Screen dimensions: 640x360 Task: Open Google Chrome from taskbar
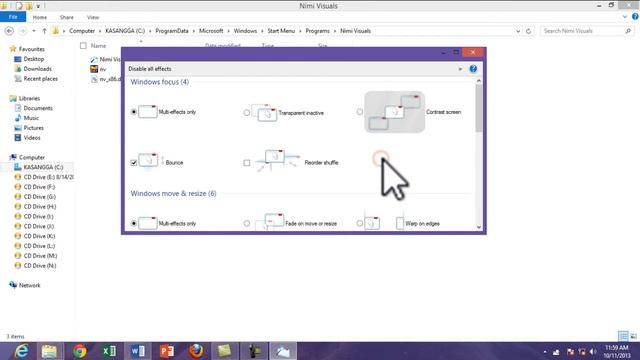[80, 351]
